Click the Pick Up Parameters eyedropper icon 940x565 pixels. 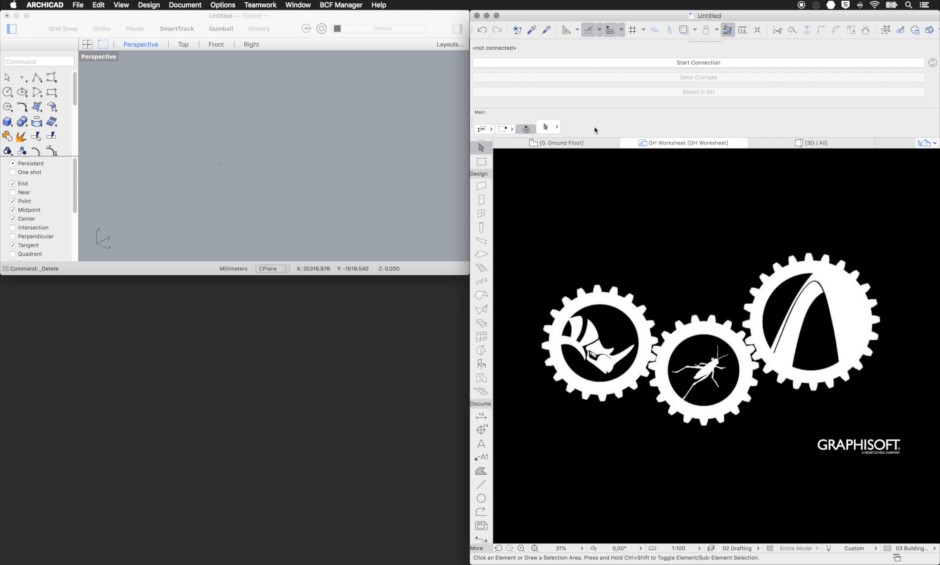point(531,30)
